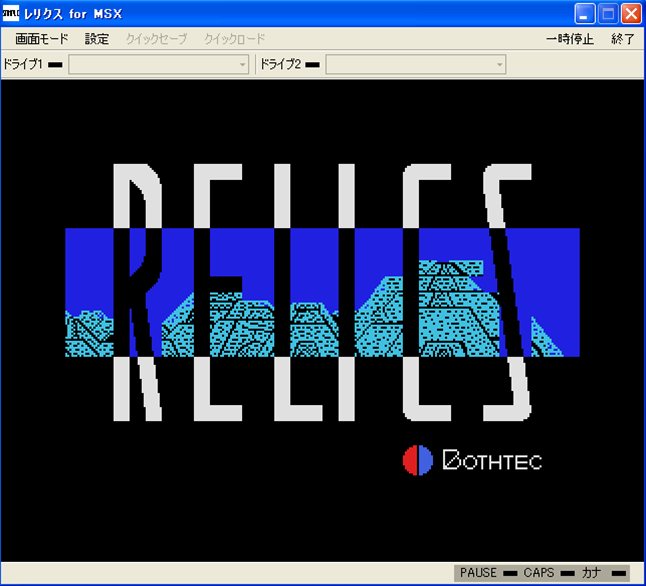Click the RELICS title graphic

tap(322, 292)
